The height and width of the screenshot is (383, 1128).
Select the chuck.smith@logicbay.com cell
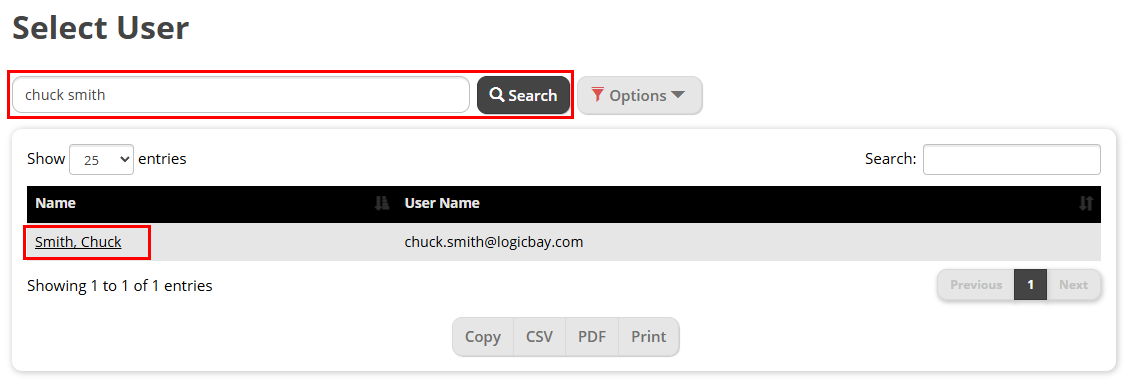point(494,243)
